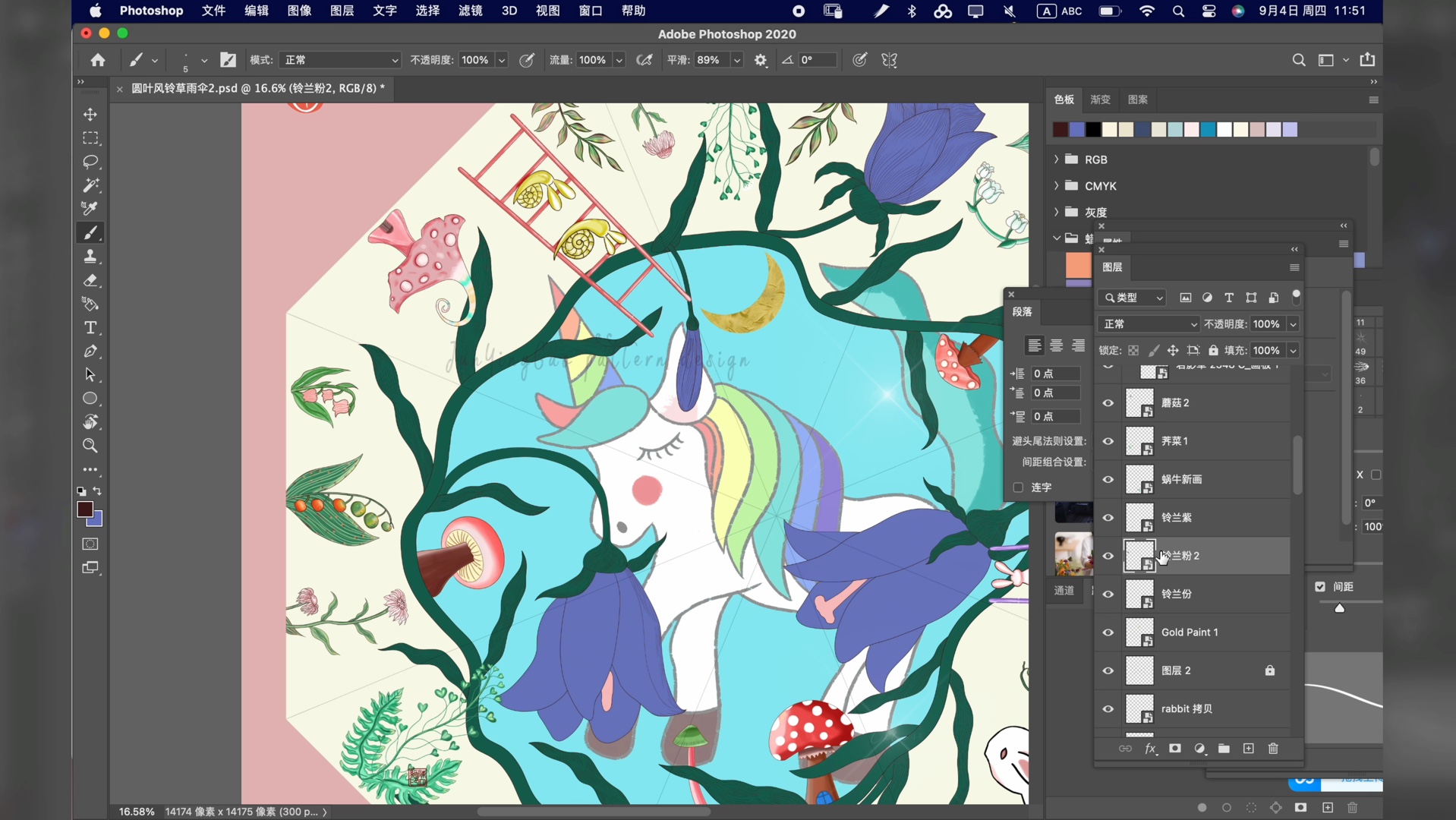The height and width of the screenshot is (820, 1456).
Task: Open the smoothing options gear
Action: (x=761, y=60)
